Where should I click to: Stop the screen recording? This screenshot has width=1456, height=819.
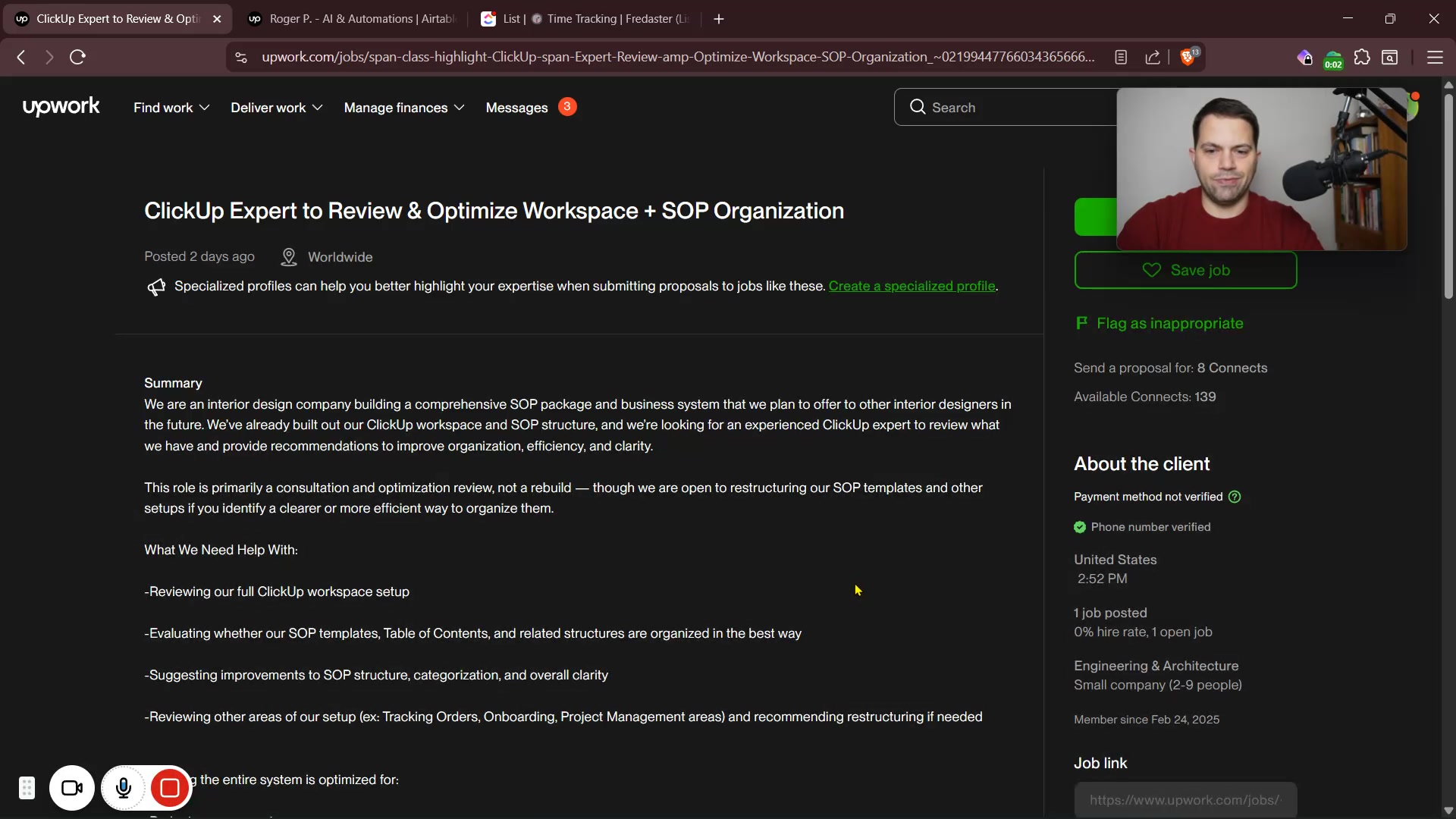pos(170,789)
